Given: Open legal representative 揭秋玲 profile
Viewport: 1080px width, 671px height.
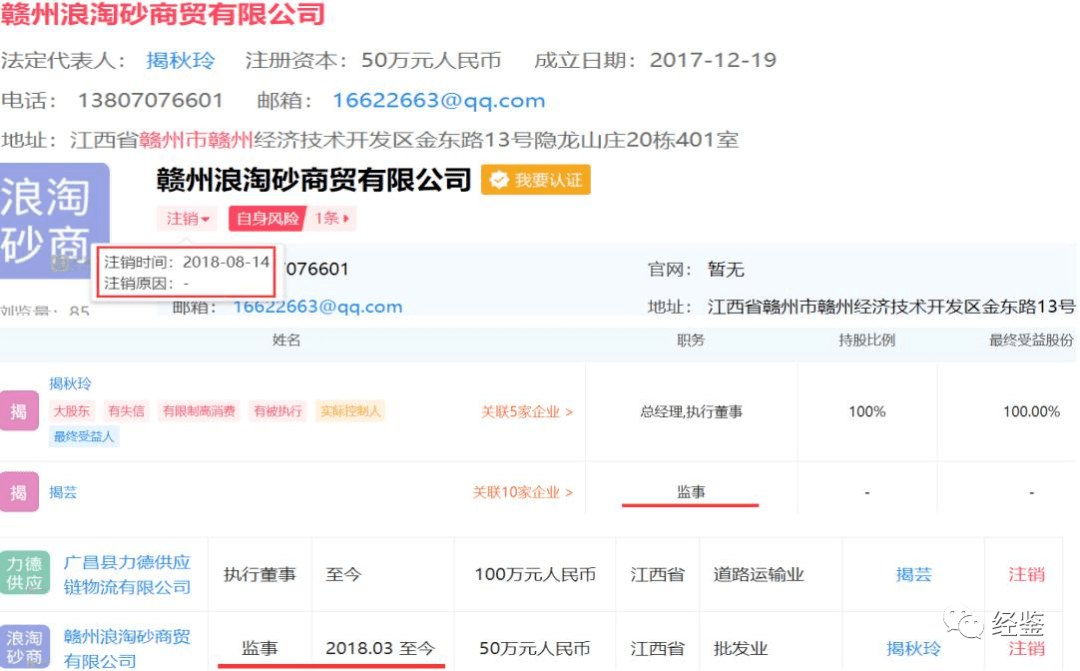Looking at the screenshot, I should [180, 60].
